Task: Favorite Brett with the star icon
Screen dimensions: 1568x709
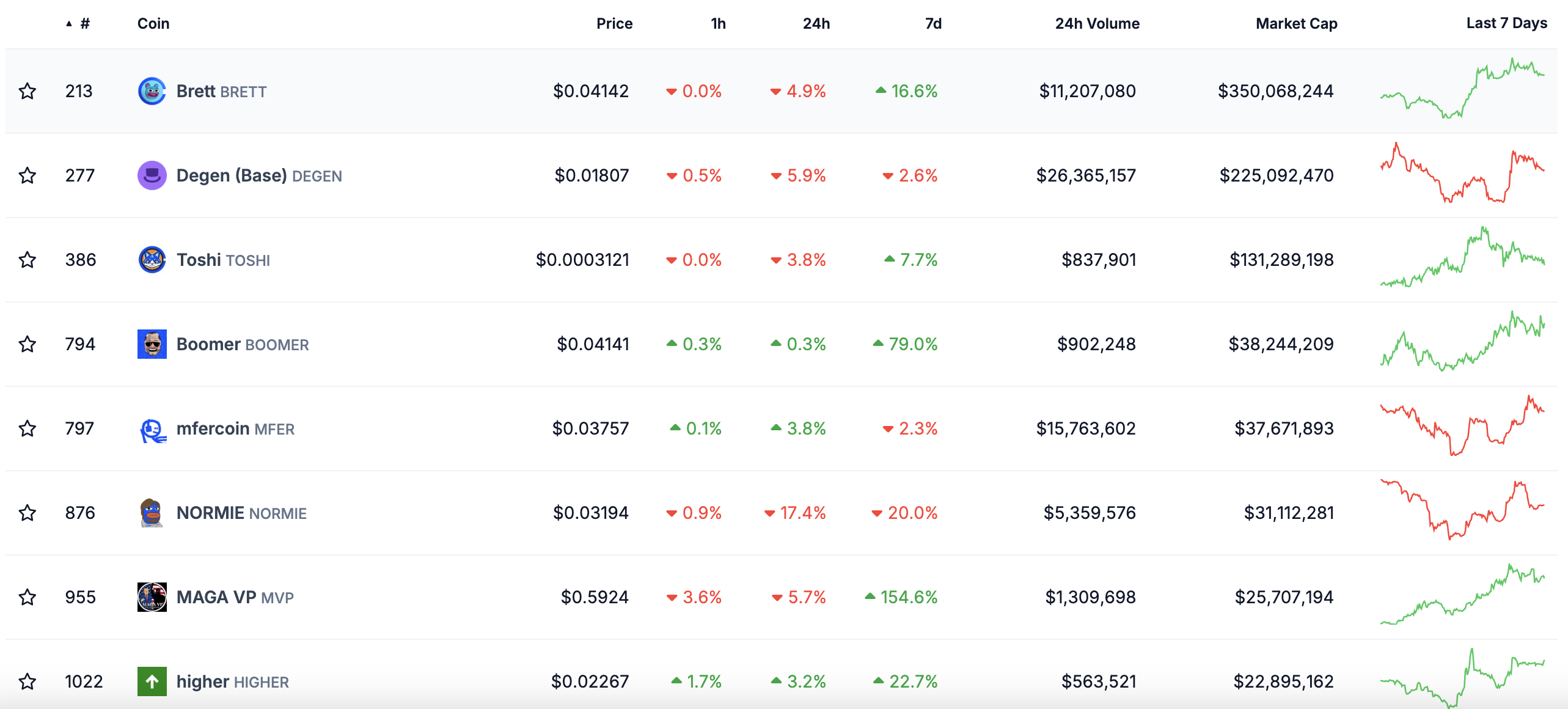Action: pyautogui.click(x=27, y=91)
